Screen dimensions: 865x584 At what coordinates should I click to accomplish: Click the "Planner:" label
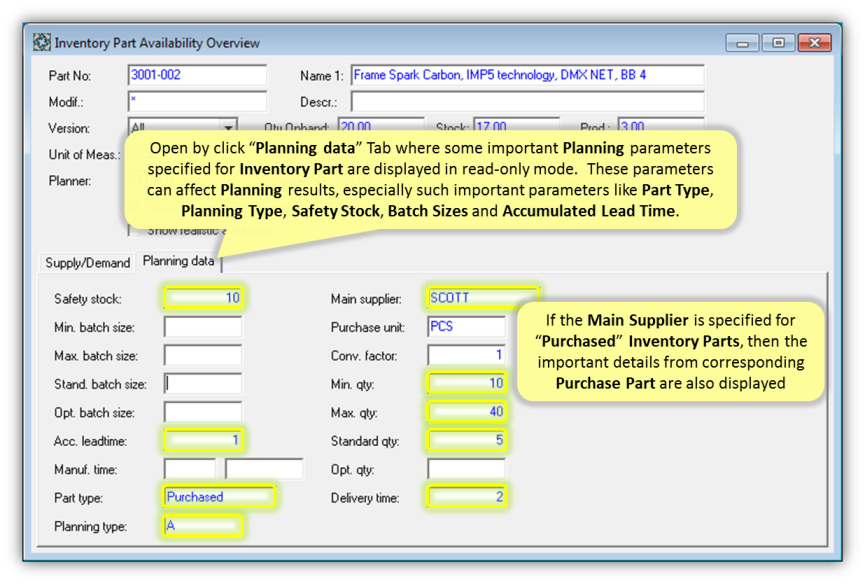[x=70, y=181]
